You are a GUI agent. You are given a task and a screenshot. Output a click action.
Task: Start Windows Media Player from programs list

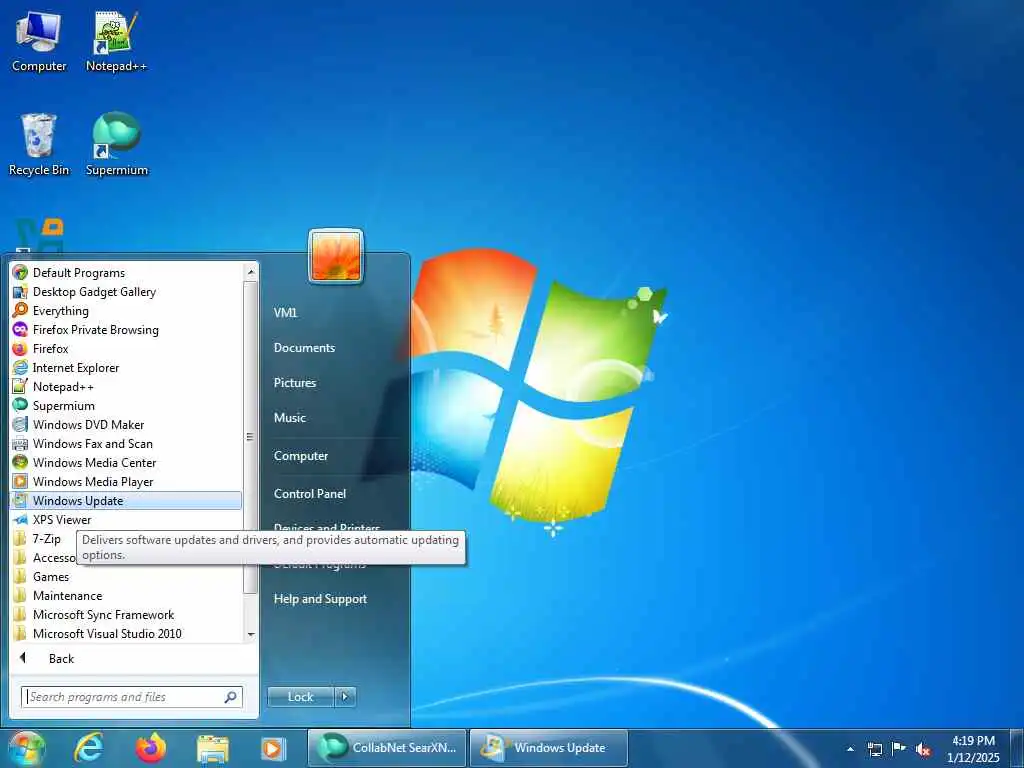126,481
